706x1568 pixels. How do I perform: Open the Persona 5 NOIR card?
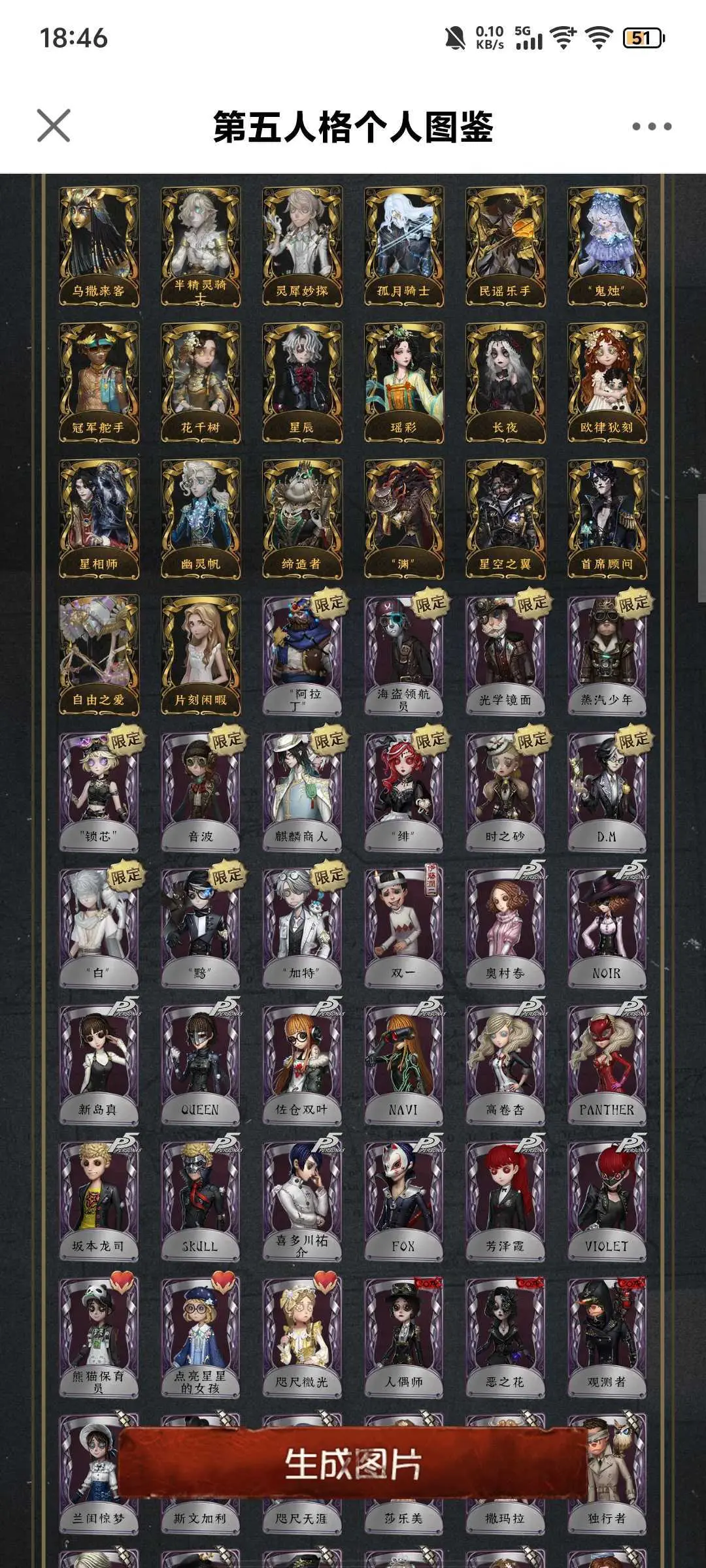click(x=607, y=928)
